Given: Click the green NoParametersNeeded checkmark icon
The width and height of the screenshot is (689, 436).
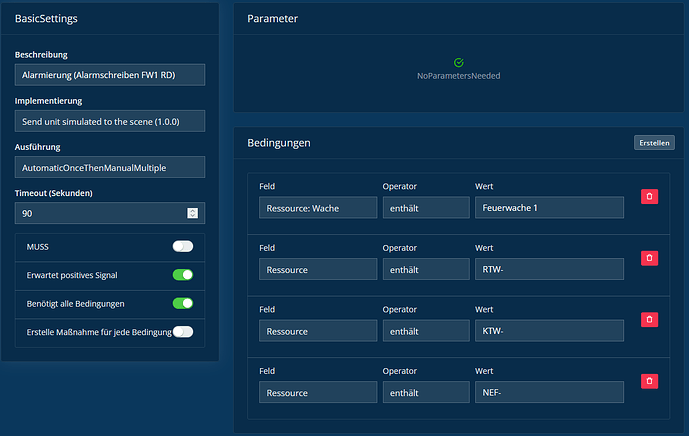Looking at the screenshot, I should point(459,62).
